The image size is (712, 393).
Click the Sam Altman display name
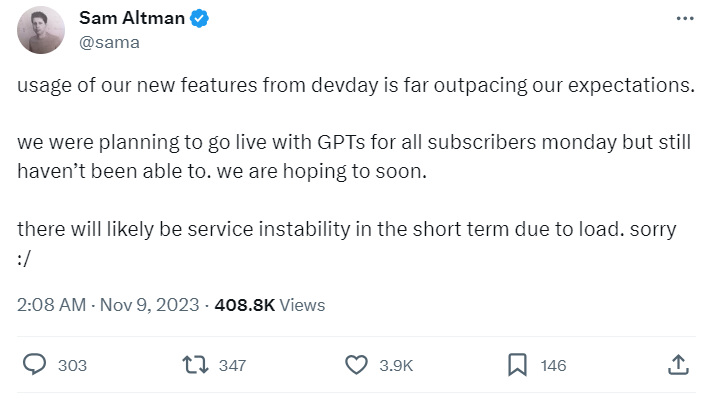132,18
